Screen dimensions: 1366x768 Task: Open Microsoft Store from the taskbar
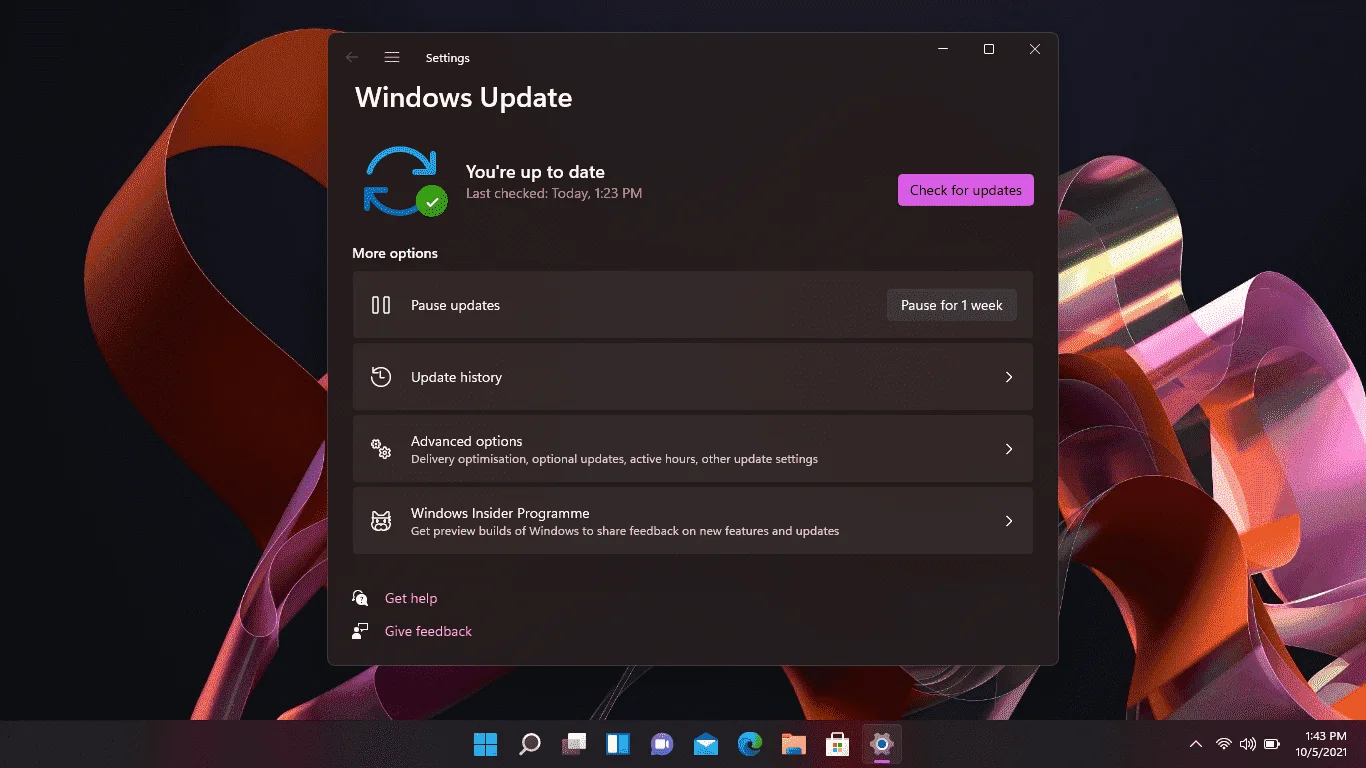coord(838,744)
